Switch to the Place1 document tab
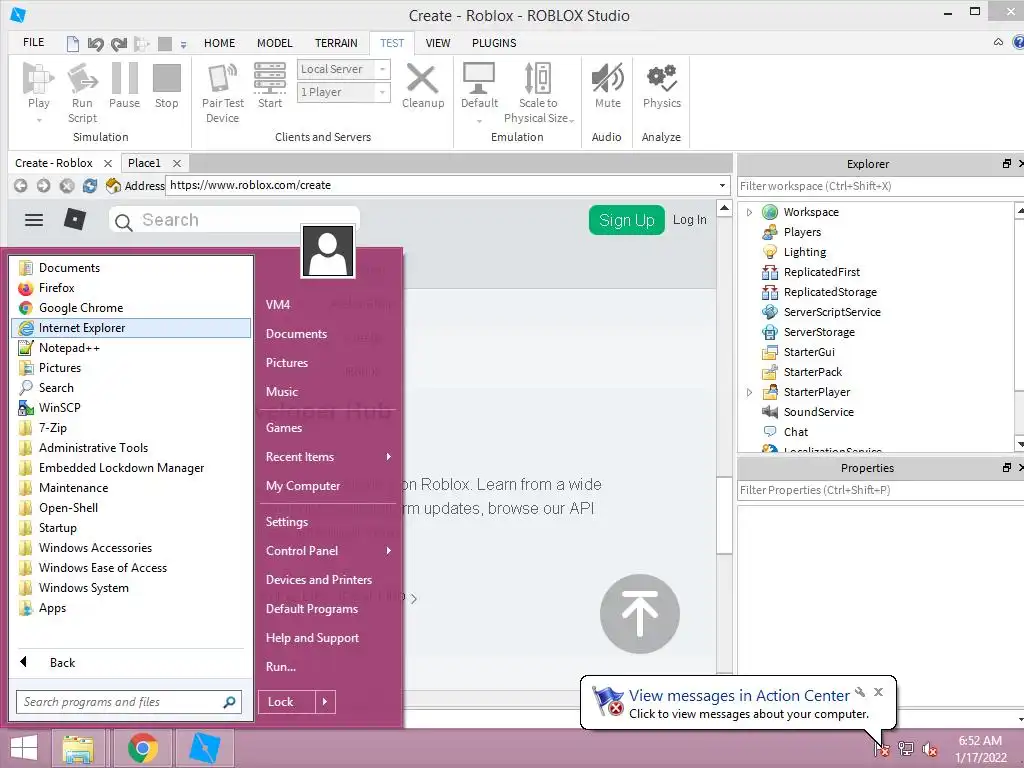Image resolution: width=1024 pixels, height=768 pixels. [144, 163]
